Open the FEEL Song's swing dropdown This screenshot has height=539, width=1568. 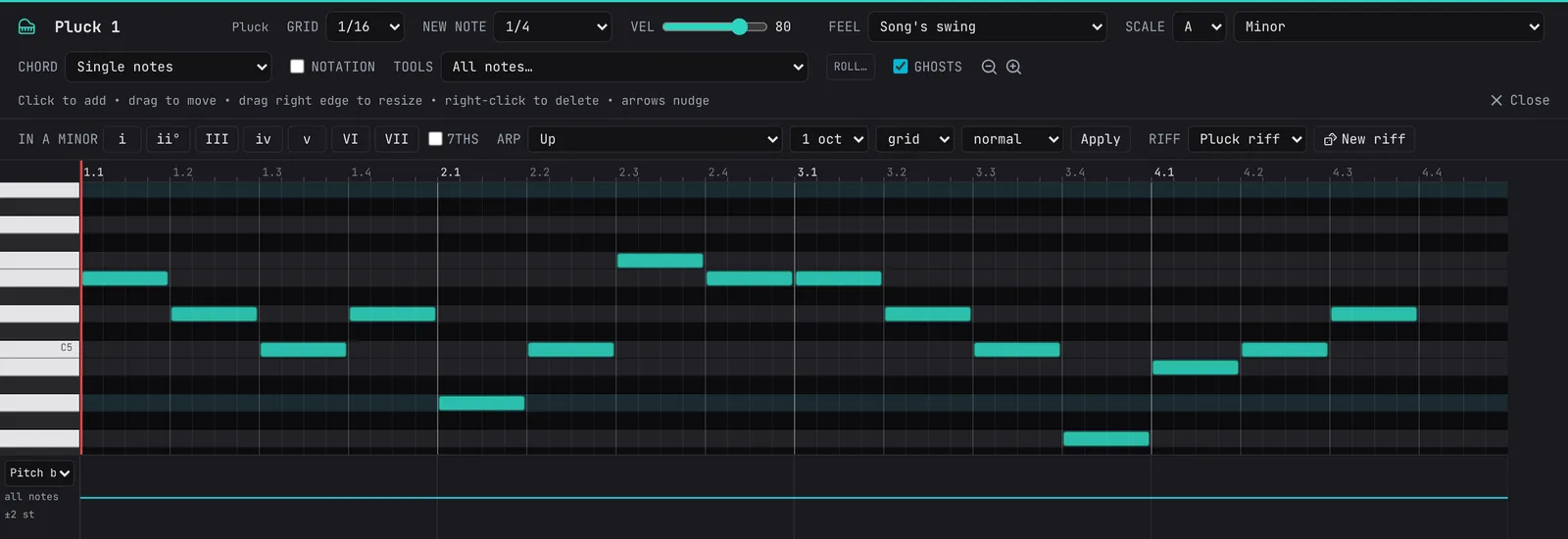click(987, 26)
